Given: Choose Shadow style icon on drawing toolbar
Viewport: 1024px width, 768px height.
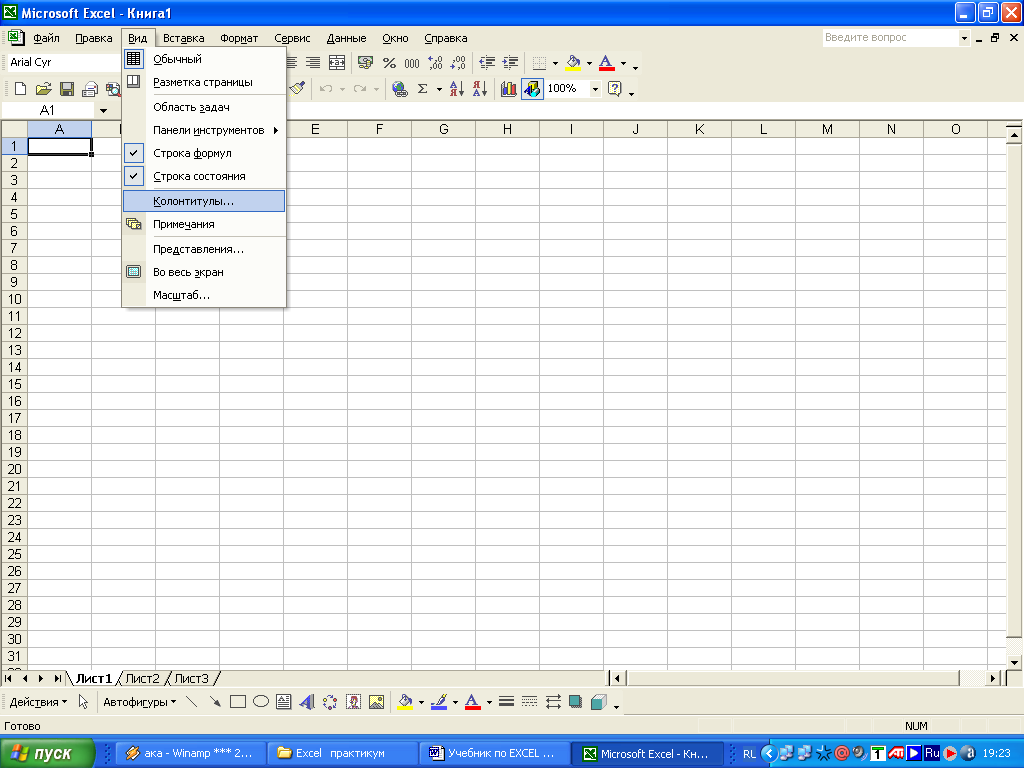Looking at the screenshot, I should (x=575, y=702).
